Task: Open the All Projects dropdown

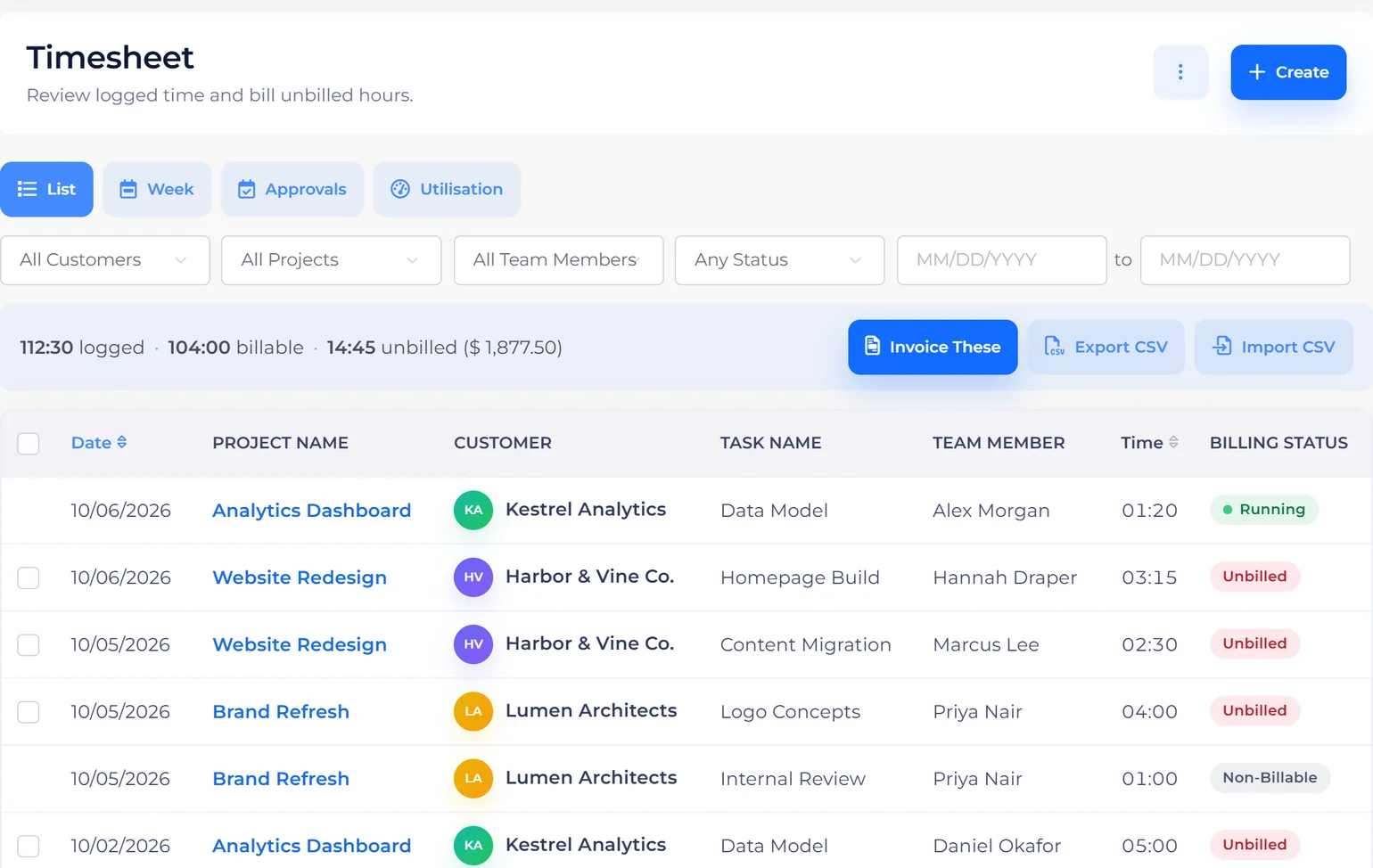Action: pos(332,260)
